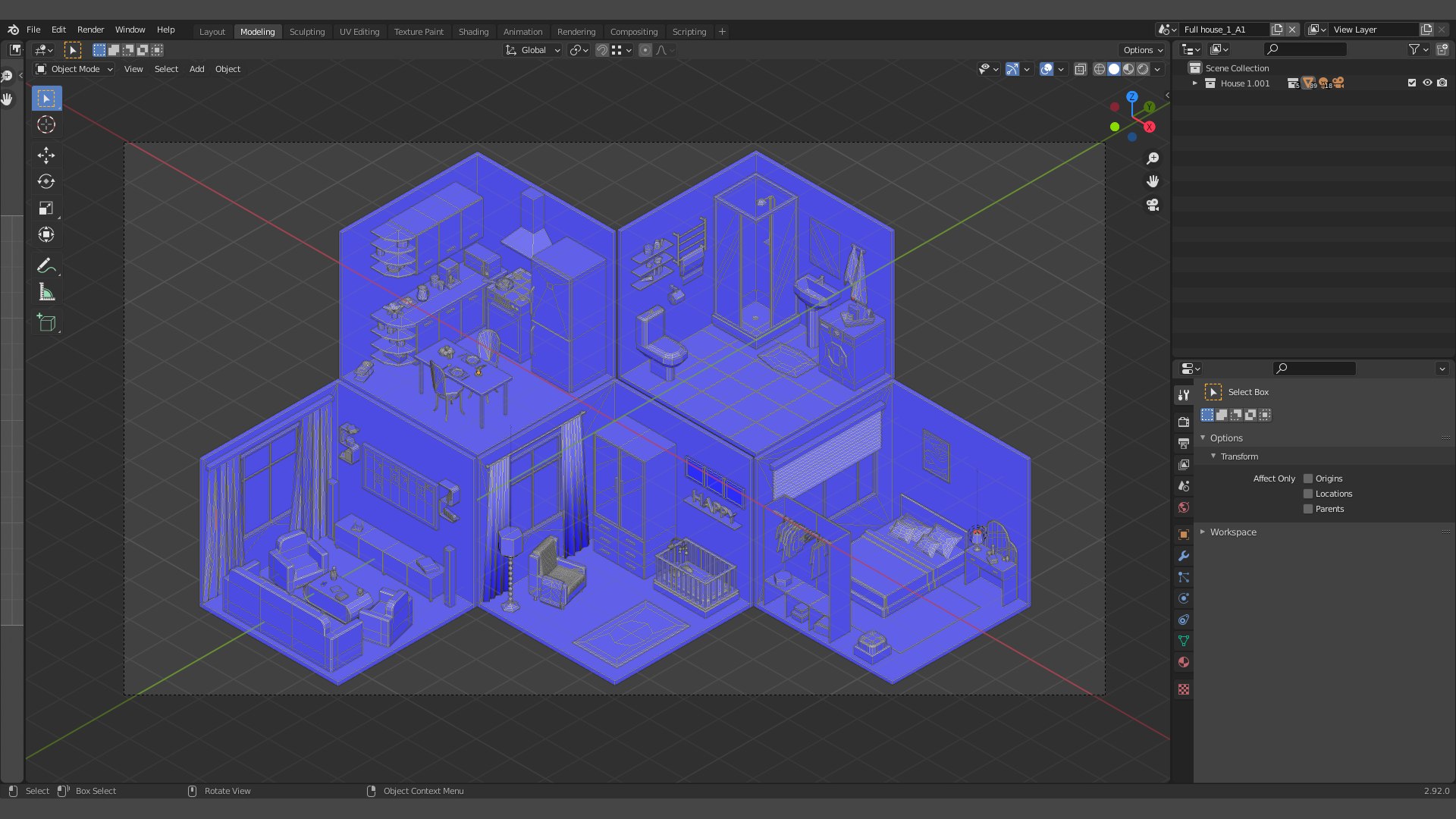Click the pan view hand icon
This screenshot has width=1456, height=819.
[1153, 181]
